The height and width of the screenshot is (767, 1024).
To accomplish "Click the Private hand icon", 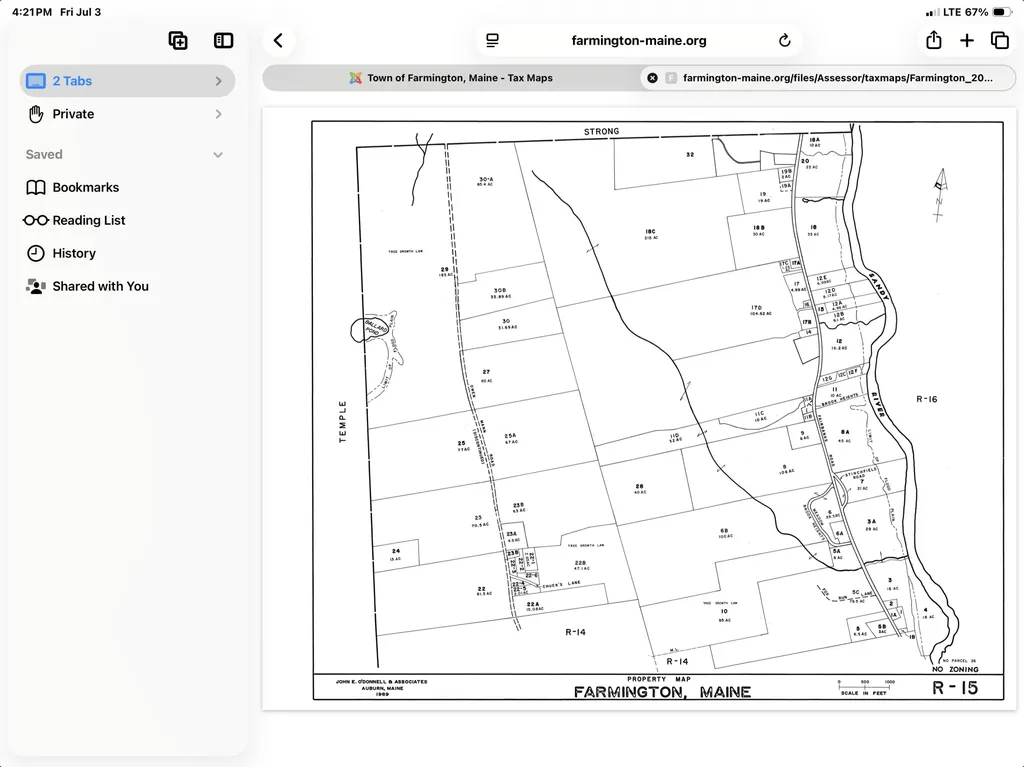I will [36, 114].
